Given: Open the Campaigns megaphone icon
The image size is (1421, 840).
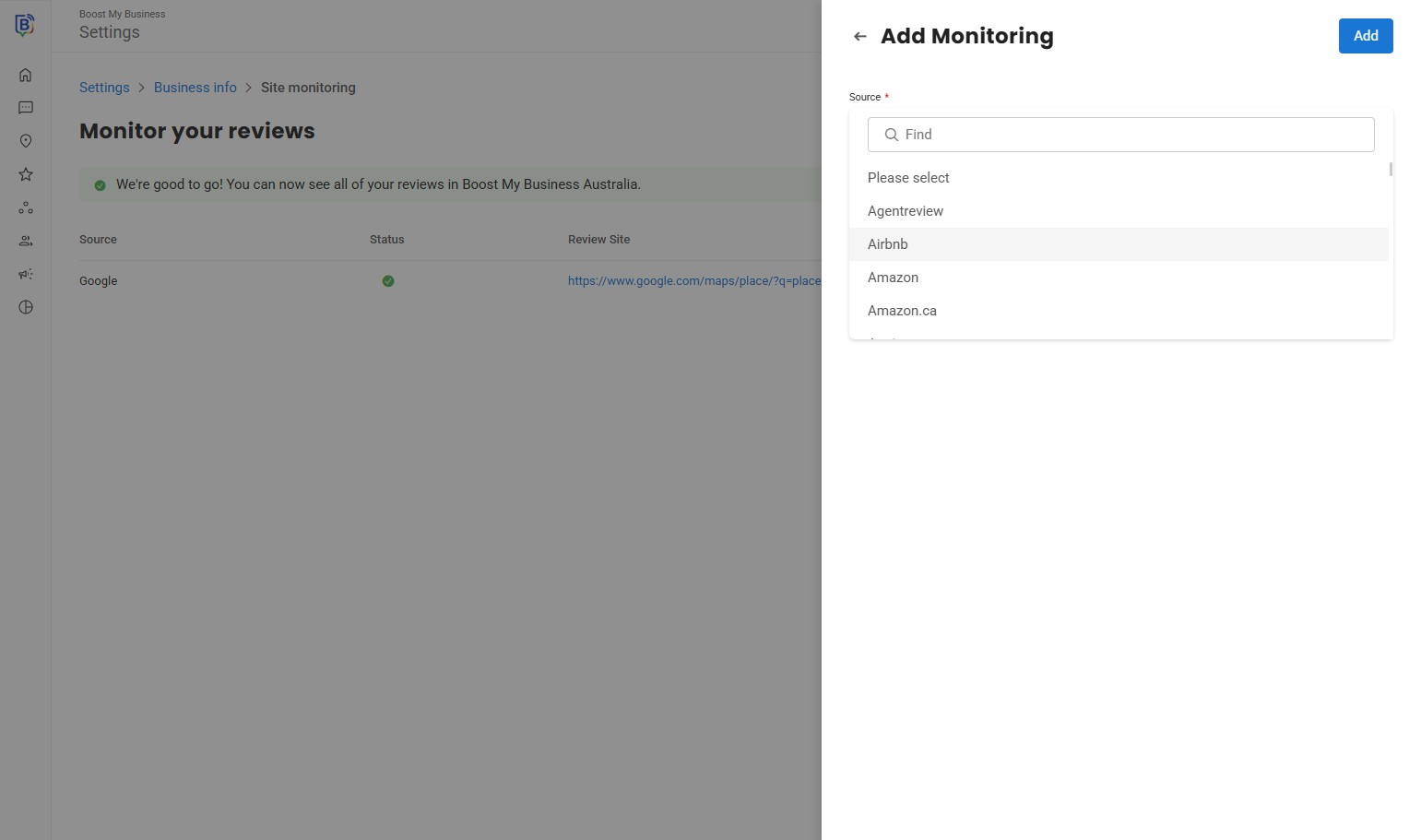Looking at the screenshot, I should pos(26,274).
